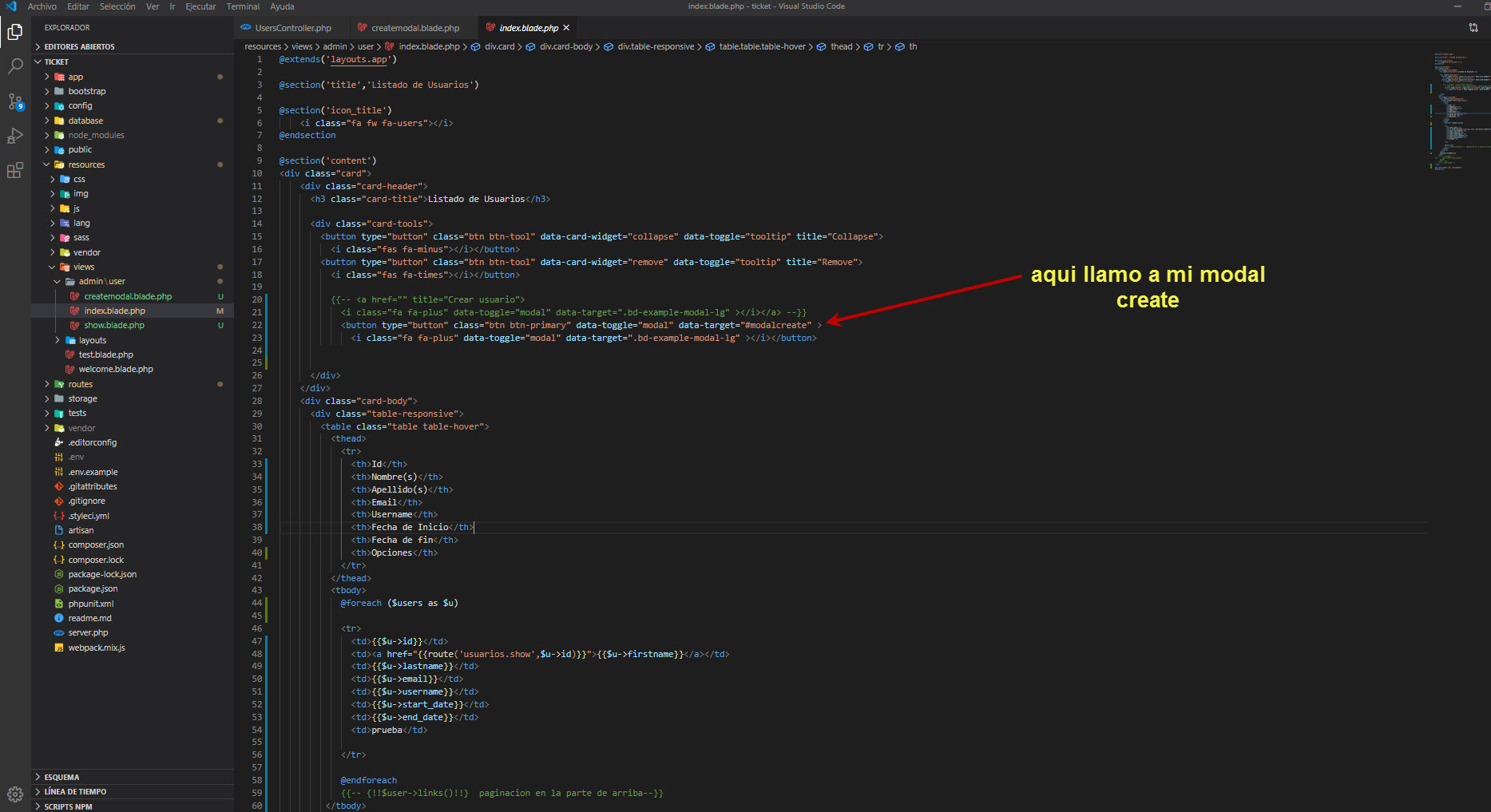Open the Editar menu
Viewport: 1491px width, 812px height.
click(78, 6)
